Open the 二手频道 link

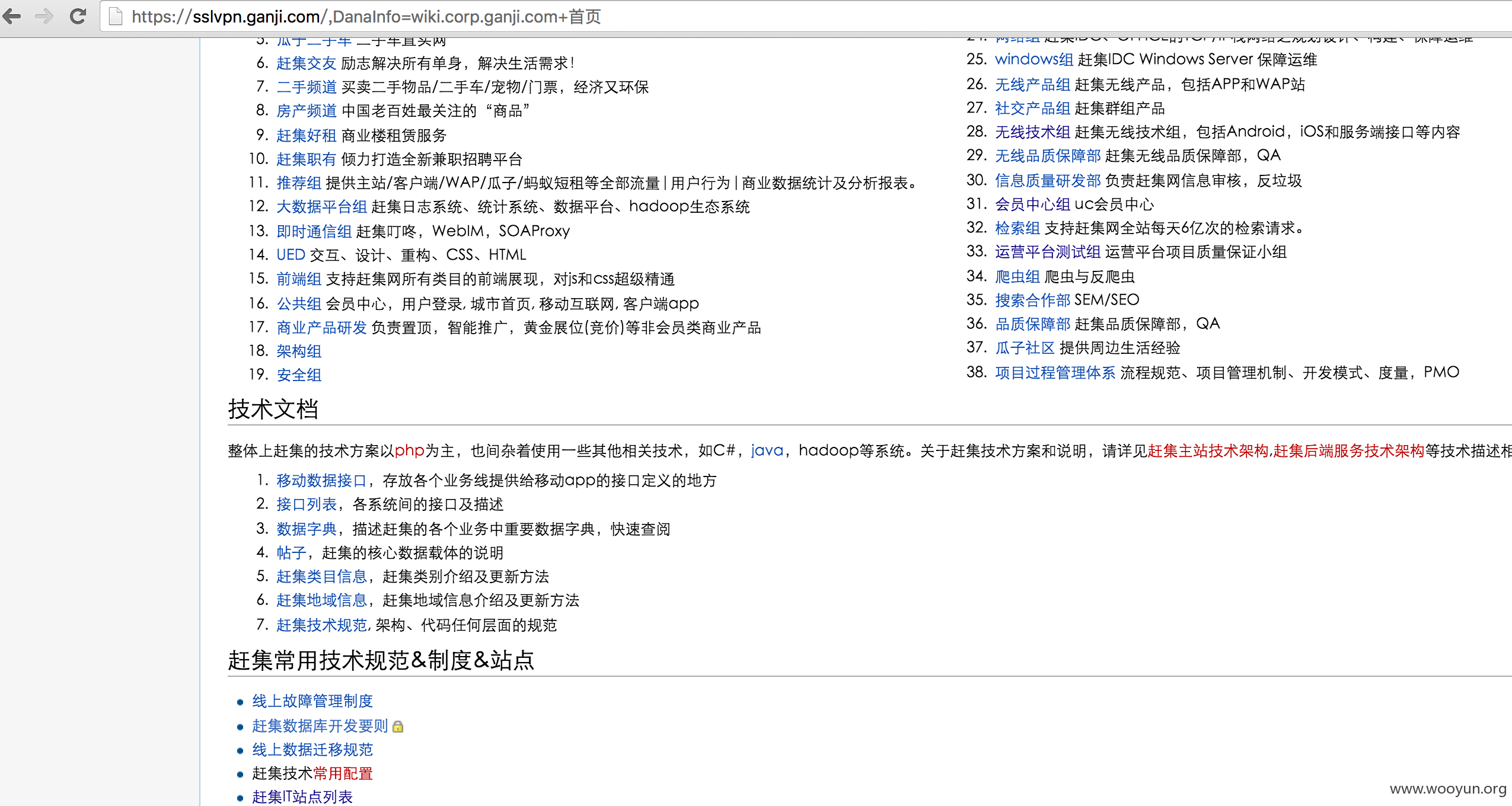point(306,87)
